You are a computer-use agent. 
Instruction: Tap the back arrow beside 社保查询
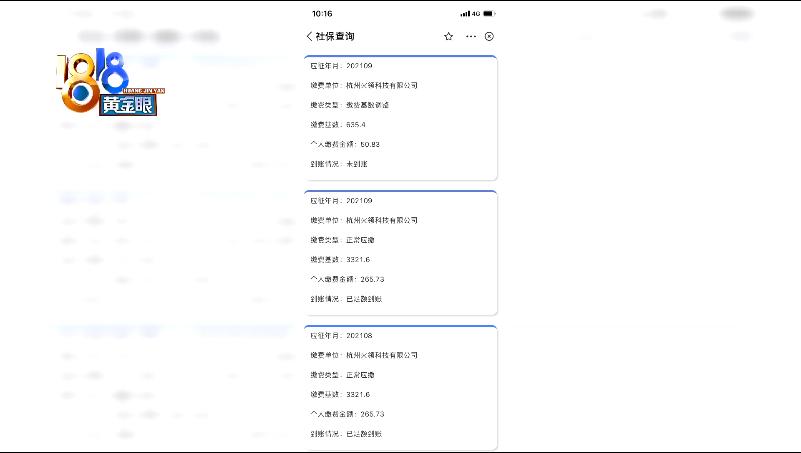click(310, 36)
